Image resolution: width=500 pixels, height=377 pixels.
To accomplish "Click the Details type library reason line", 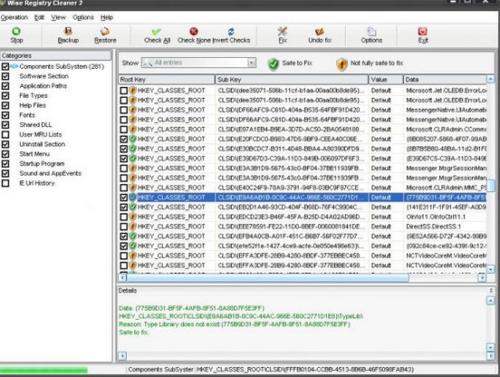I will pos(234,324).
